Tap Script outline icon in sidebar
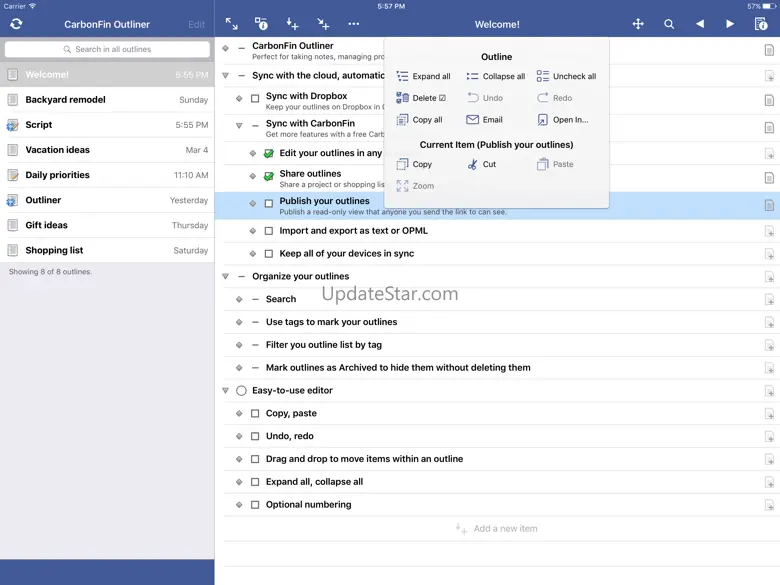The width and height of the screenshot is (780, 585). click(x=12, y=125)
